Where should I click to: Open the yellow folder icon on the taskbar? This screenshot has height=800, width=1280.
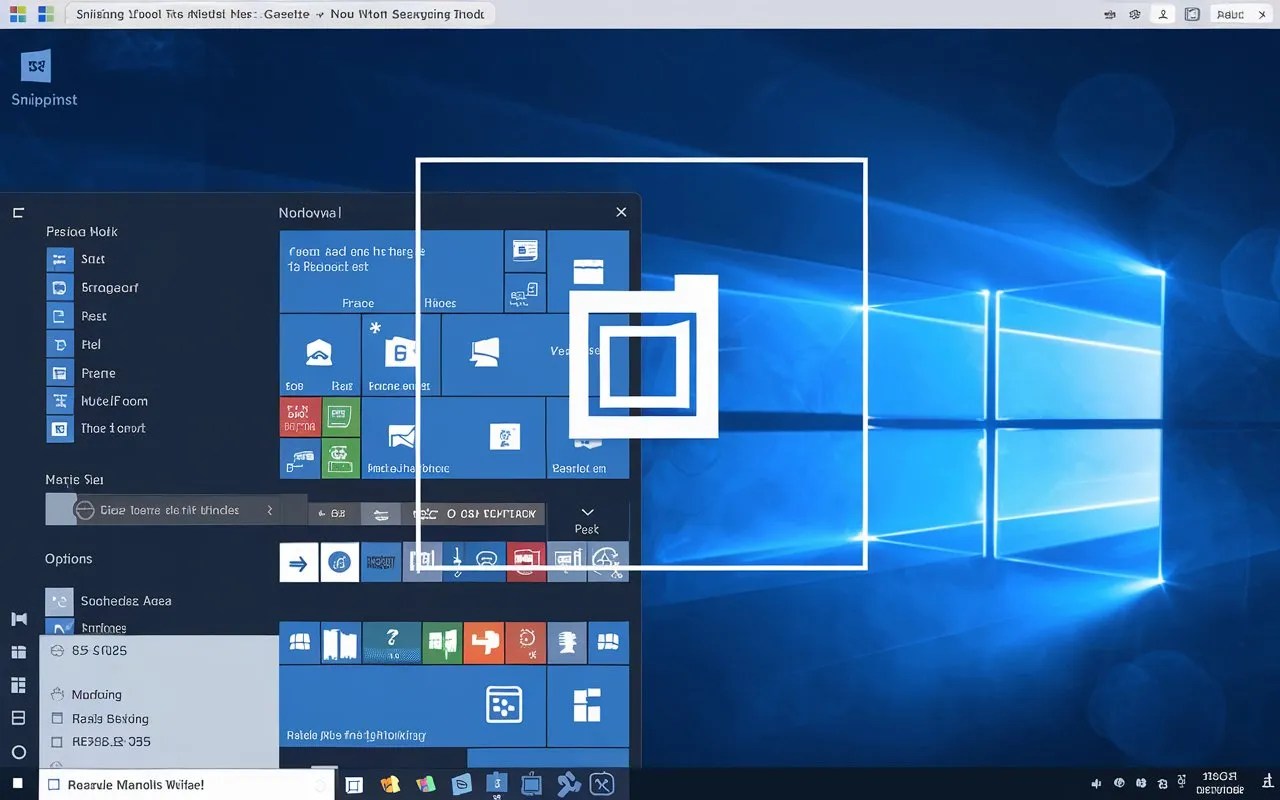(x=391, y=785)
